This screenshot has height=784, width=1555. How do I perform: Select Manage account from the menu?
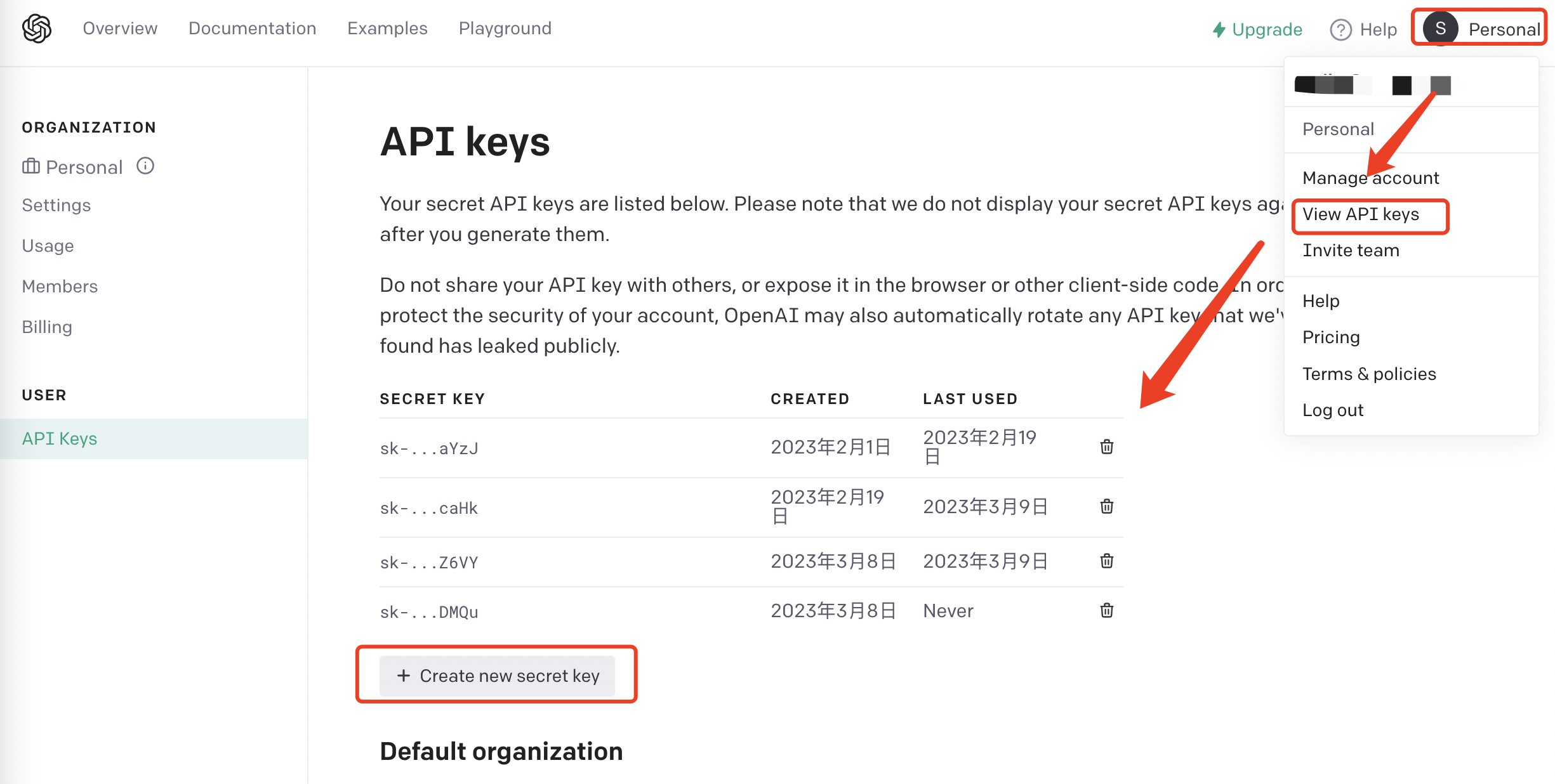pos(1370,178)
